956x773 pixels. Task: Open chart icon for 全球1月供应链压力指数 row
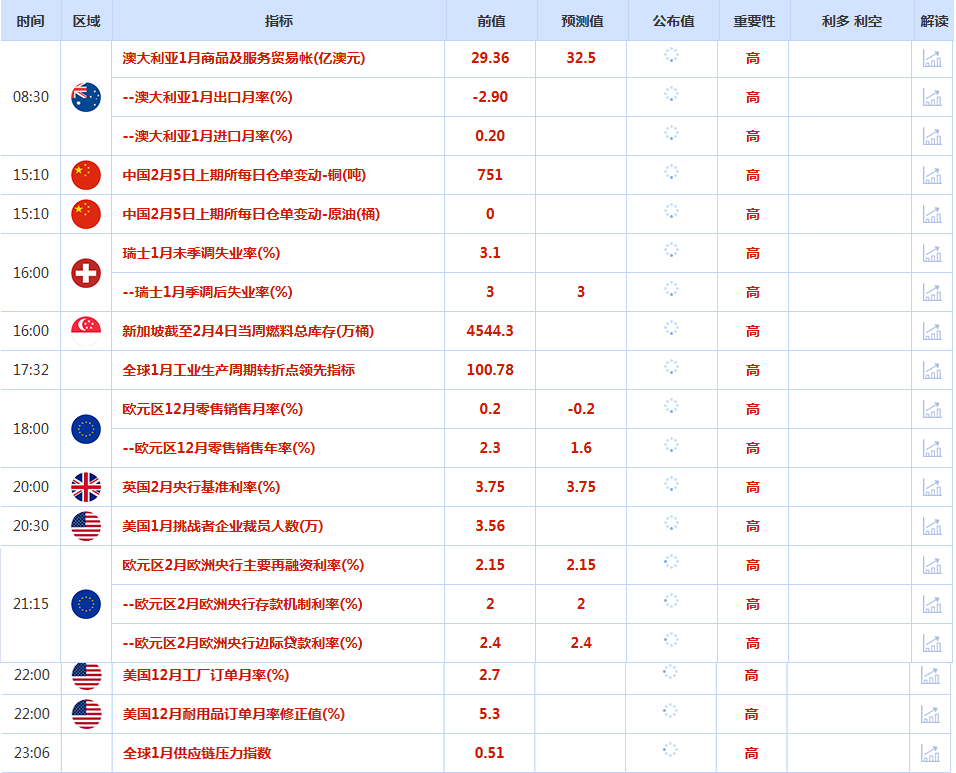[x=930, y=753]
